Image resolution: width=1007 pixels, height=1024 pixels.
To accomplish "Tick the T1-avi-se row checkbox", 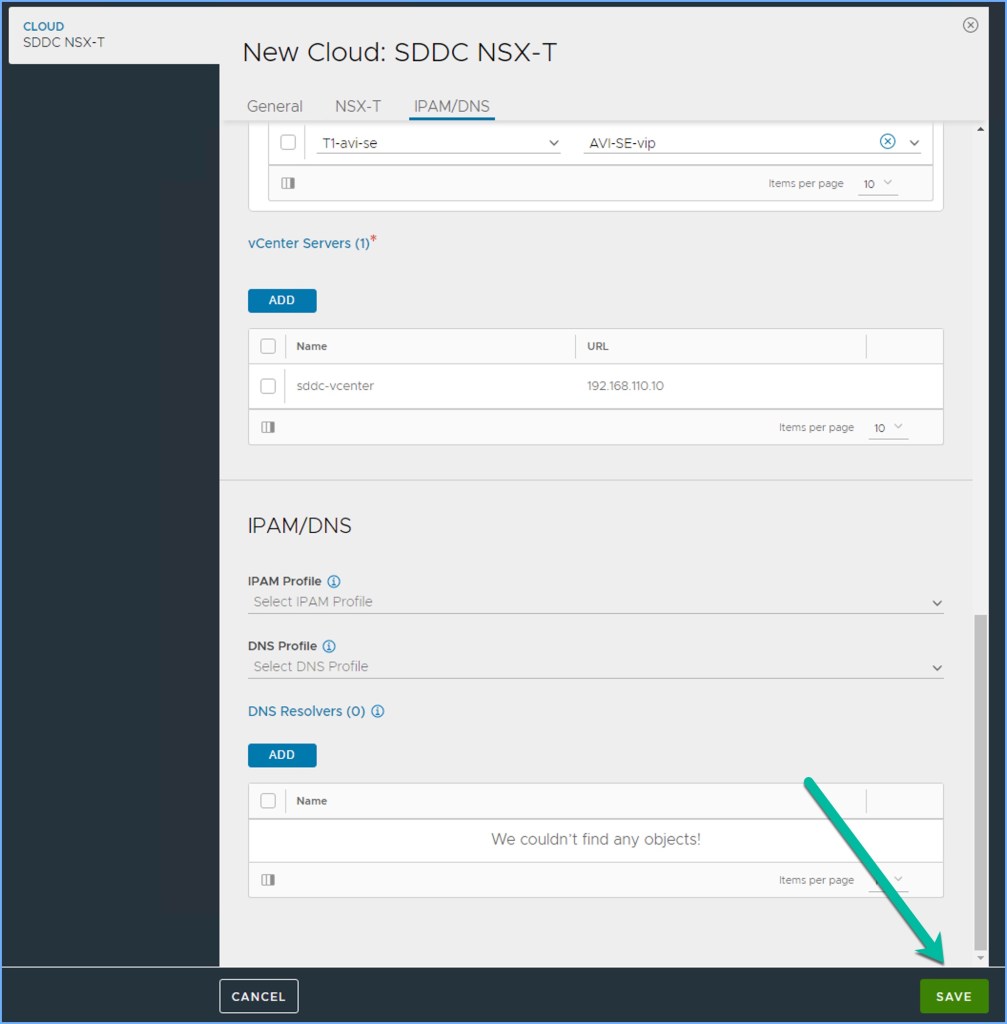I will tap(288, 142).
